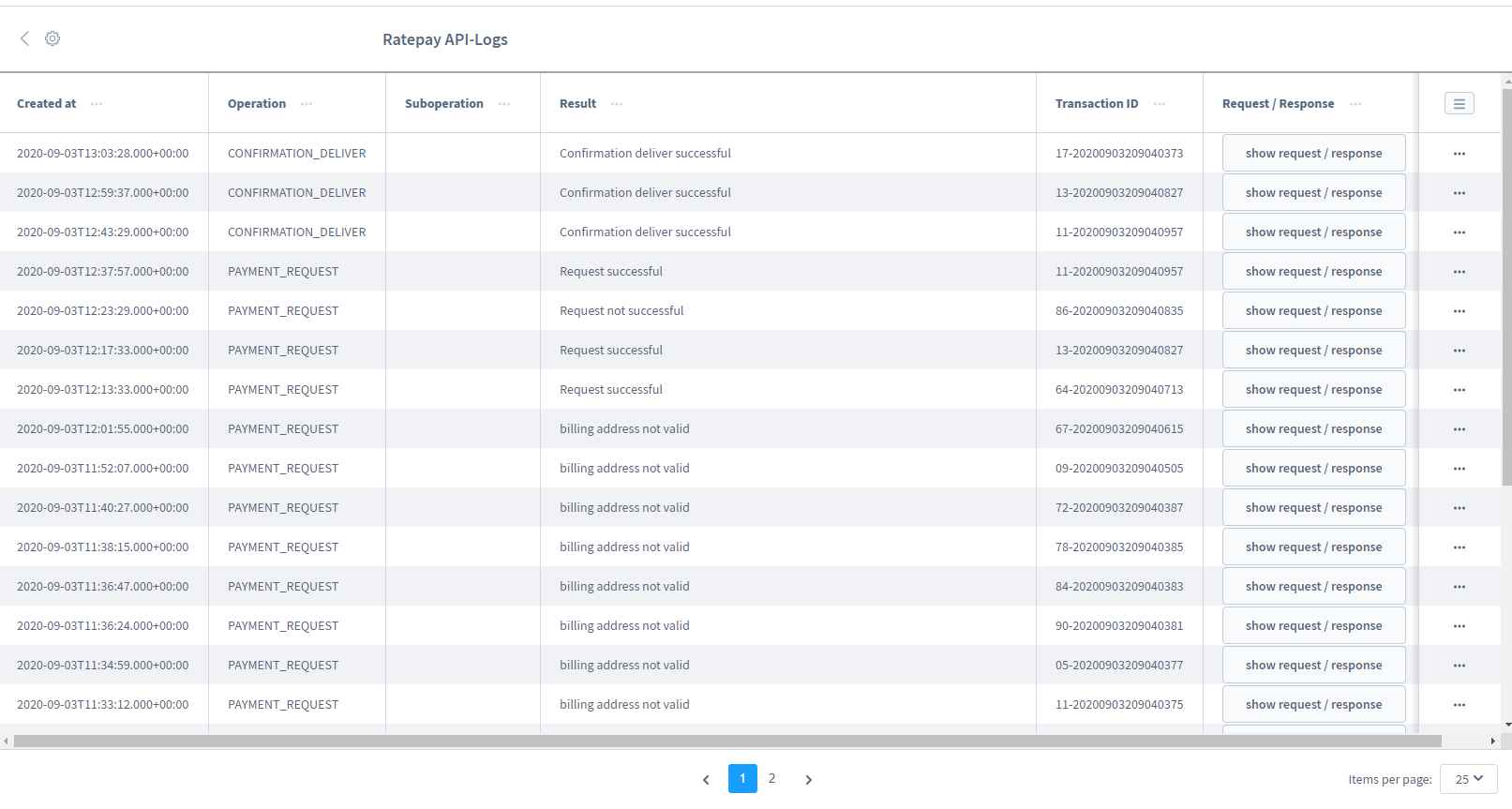Select CONFIRMATION_DELIVER cell in 13:03:28 row

click(x=297, y=153)
